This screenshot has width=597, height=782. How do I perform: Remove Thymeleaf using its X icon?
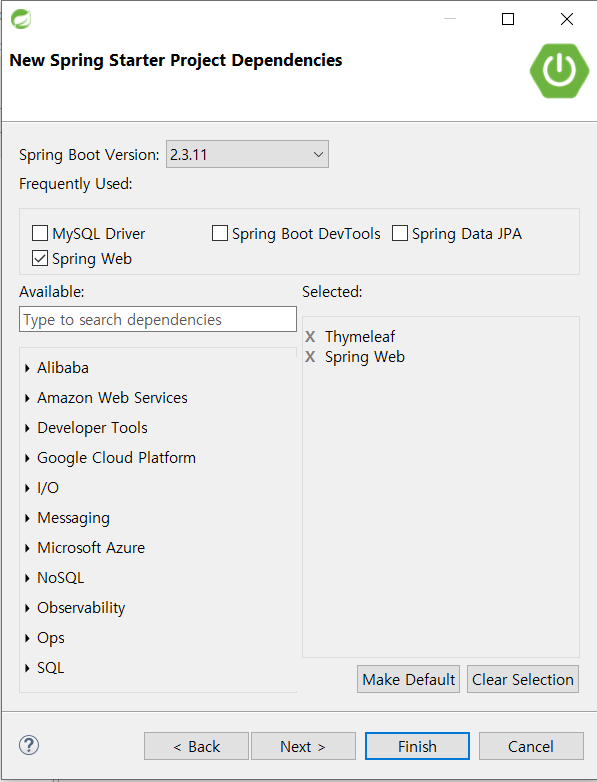[x=310, y=337]
